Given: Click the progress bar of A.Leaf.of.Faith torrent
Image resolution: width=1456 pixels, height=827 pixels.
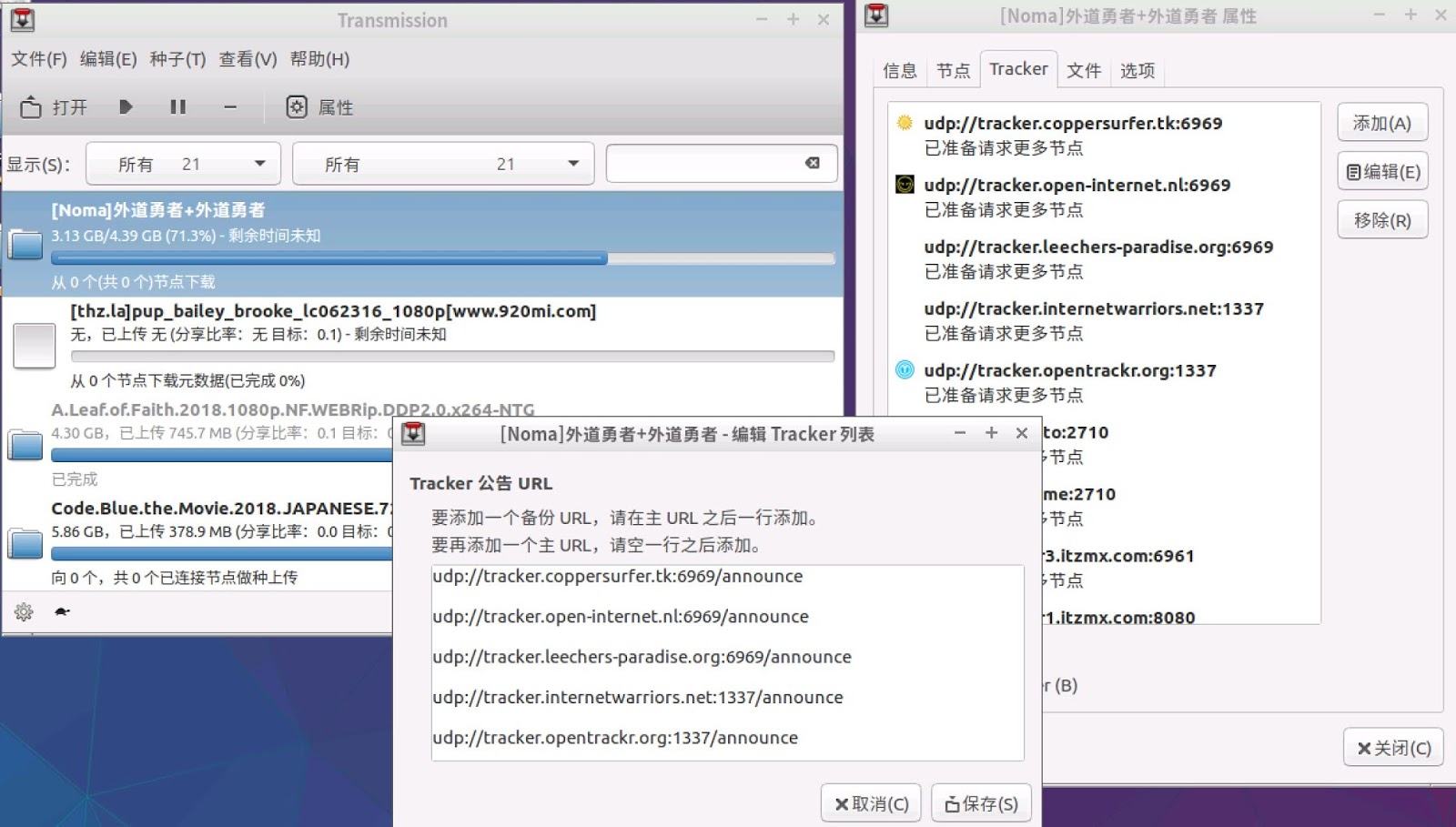Looking at the screenshot, I should 221,455.
